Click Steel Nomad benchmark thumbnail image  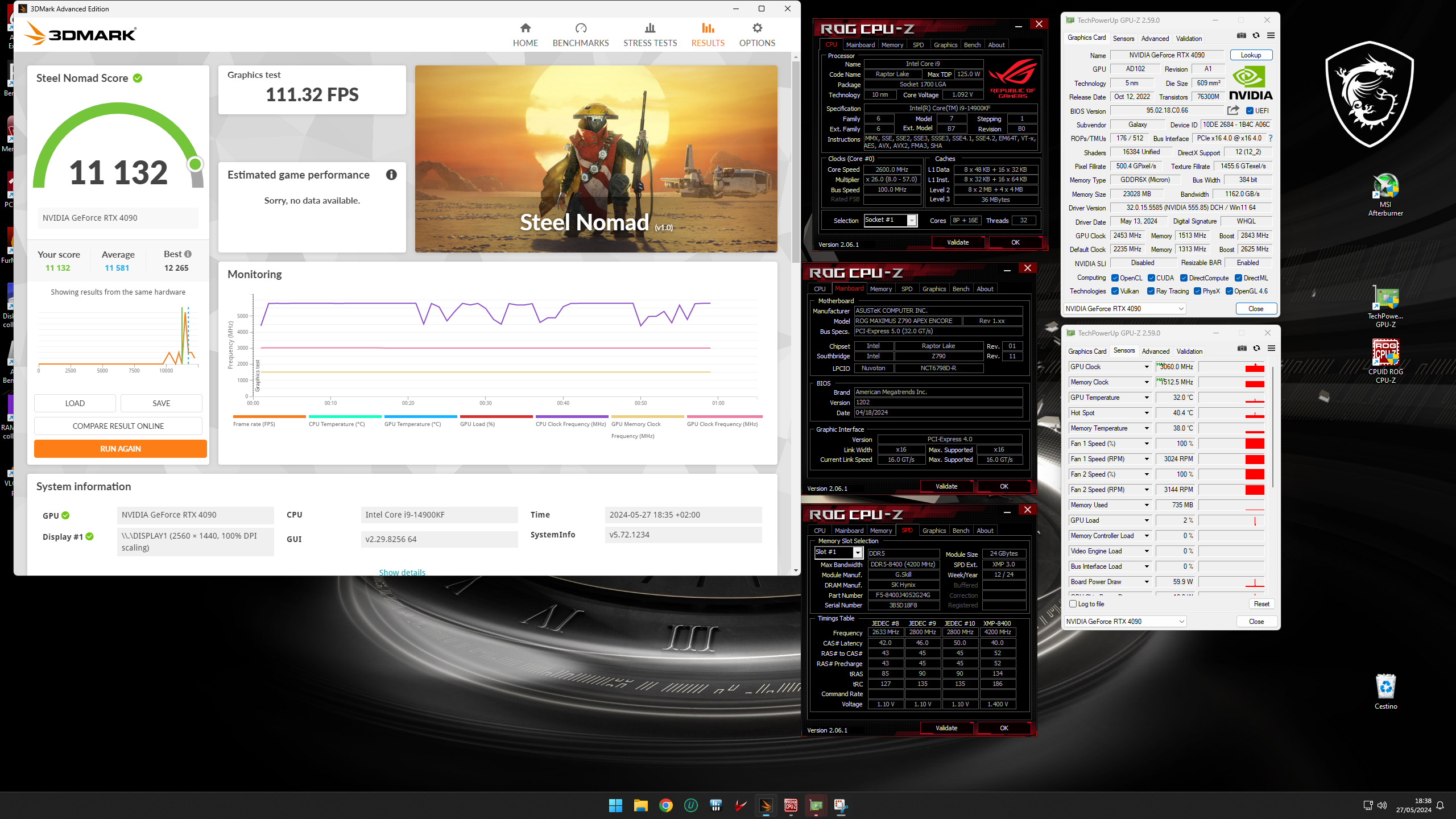point(596,159)
